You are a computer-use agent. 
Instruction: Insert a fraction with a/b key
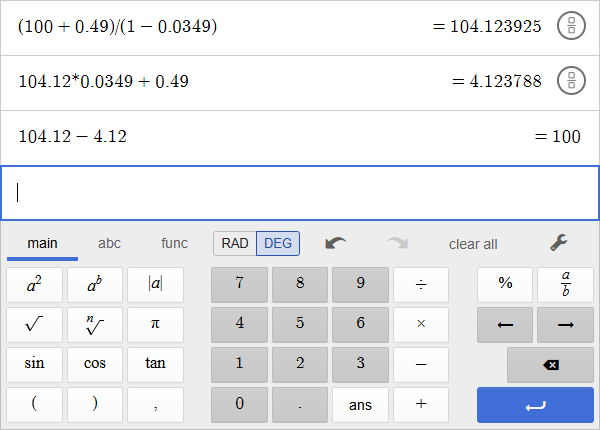(566, 285)
